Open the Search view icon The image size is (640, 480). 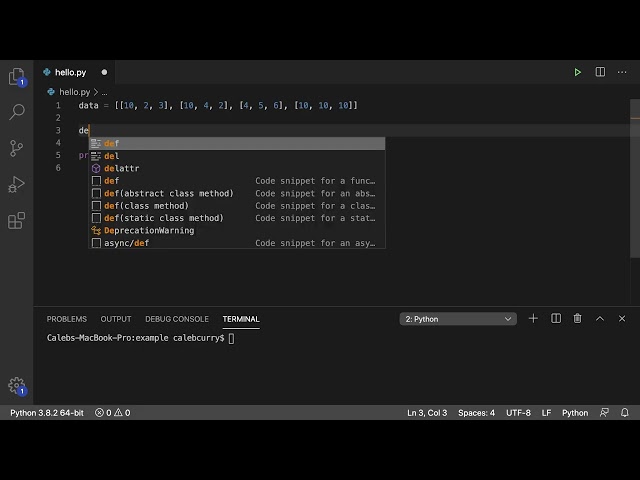point(17,112)
